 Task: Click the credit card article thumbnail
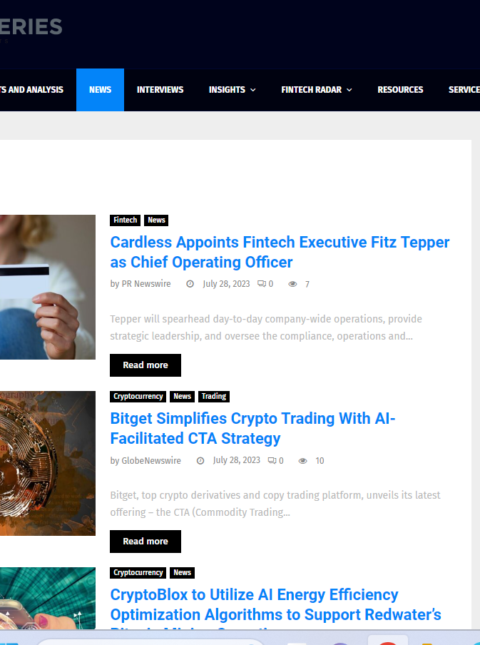pyautogui.click(x=48, y=287)
